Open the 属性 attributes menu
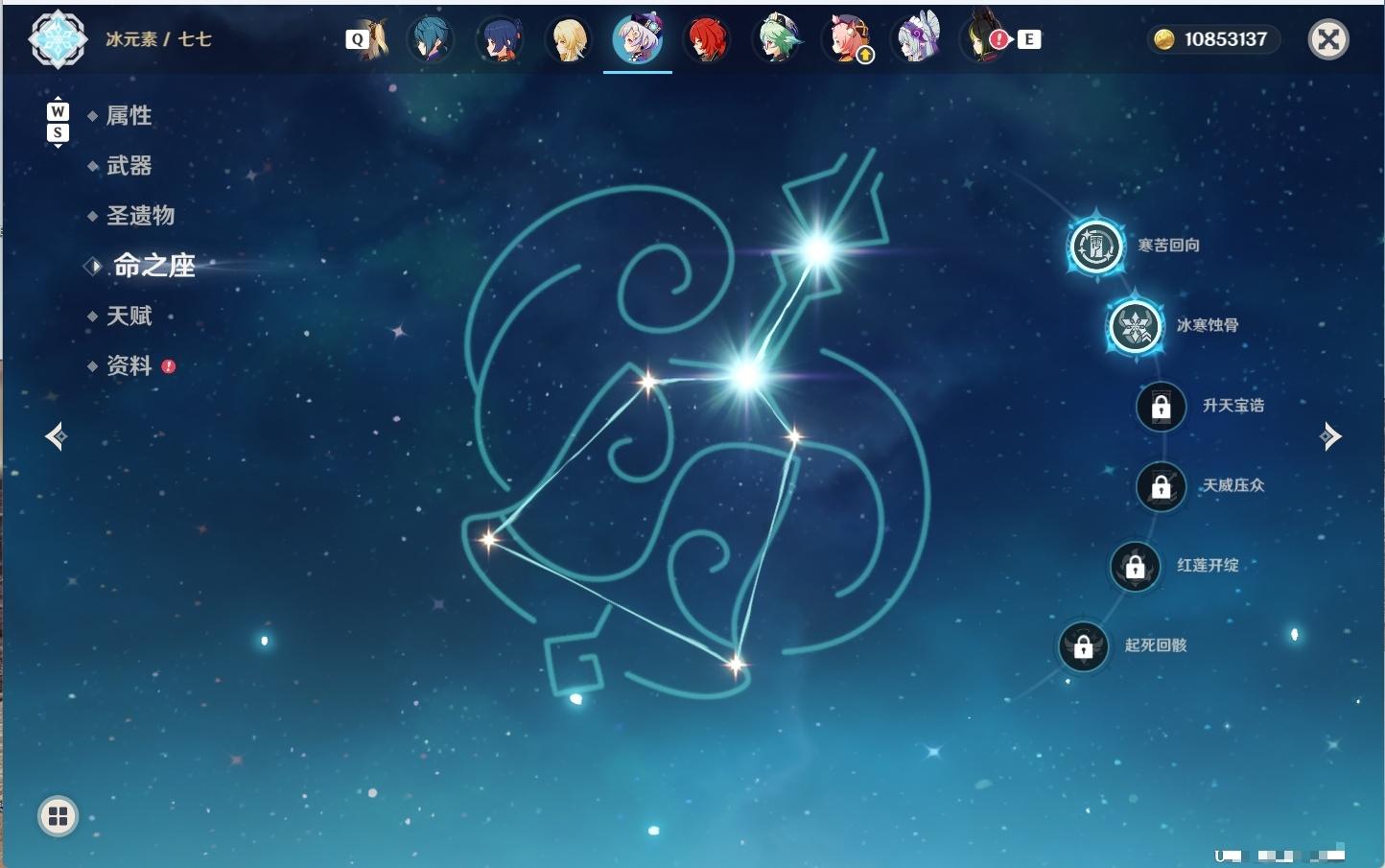1385x868 pixels. tap(129, 116)
